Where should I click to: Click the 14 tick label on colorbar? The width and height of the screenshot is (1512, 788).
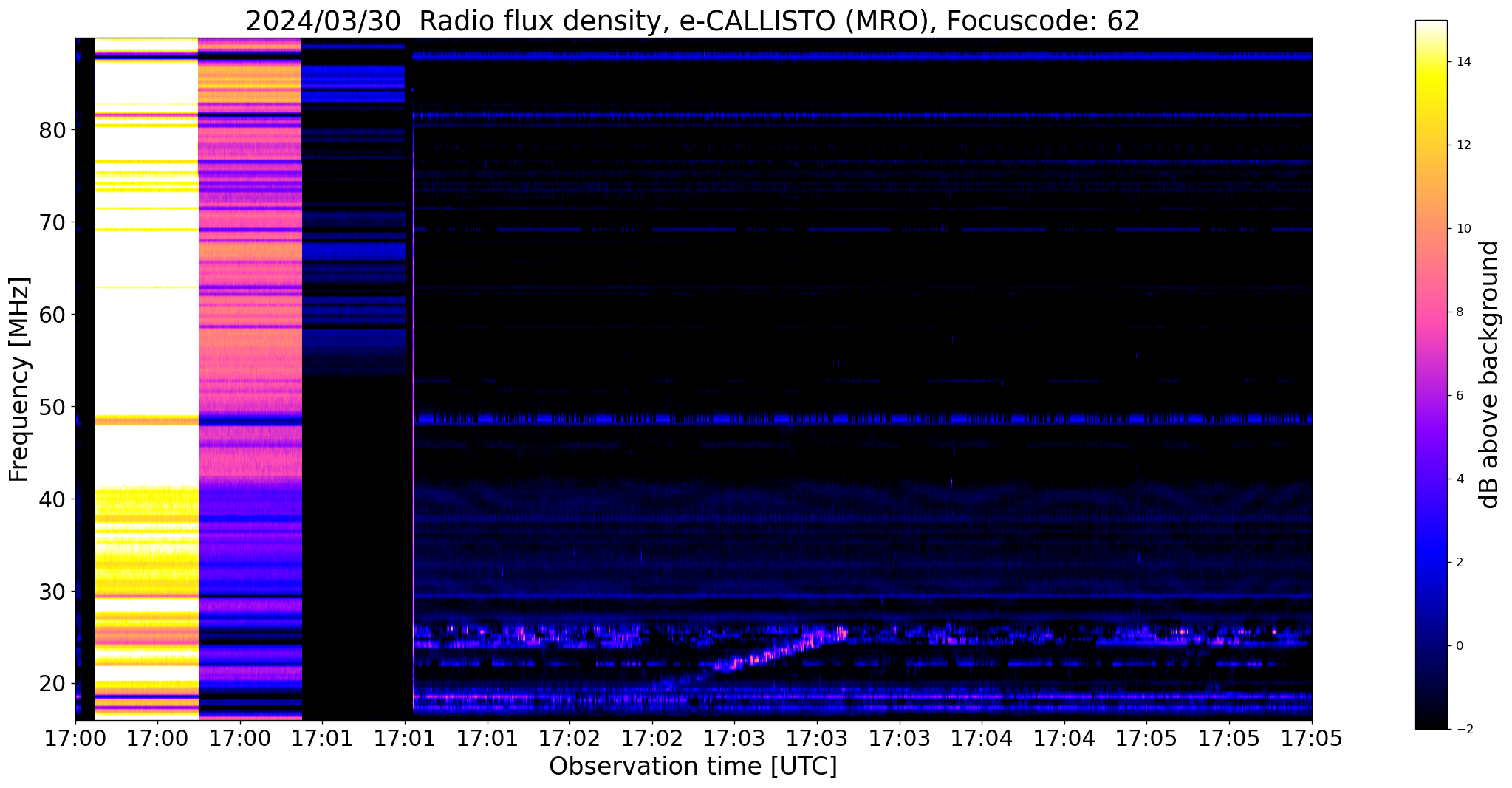coord(1463,62)
